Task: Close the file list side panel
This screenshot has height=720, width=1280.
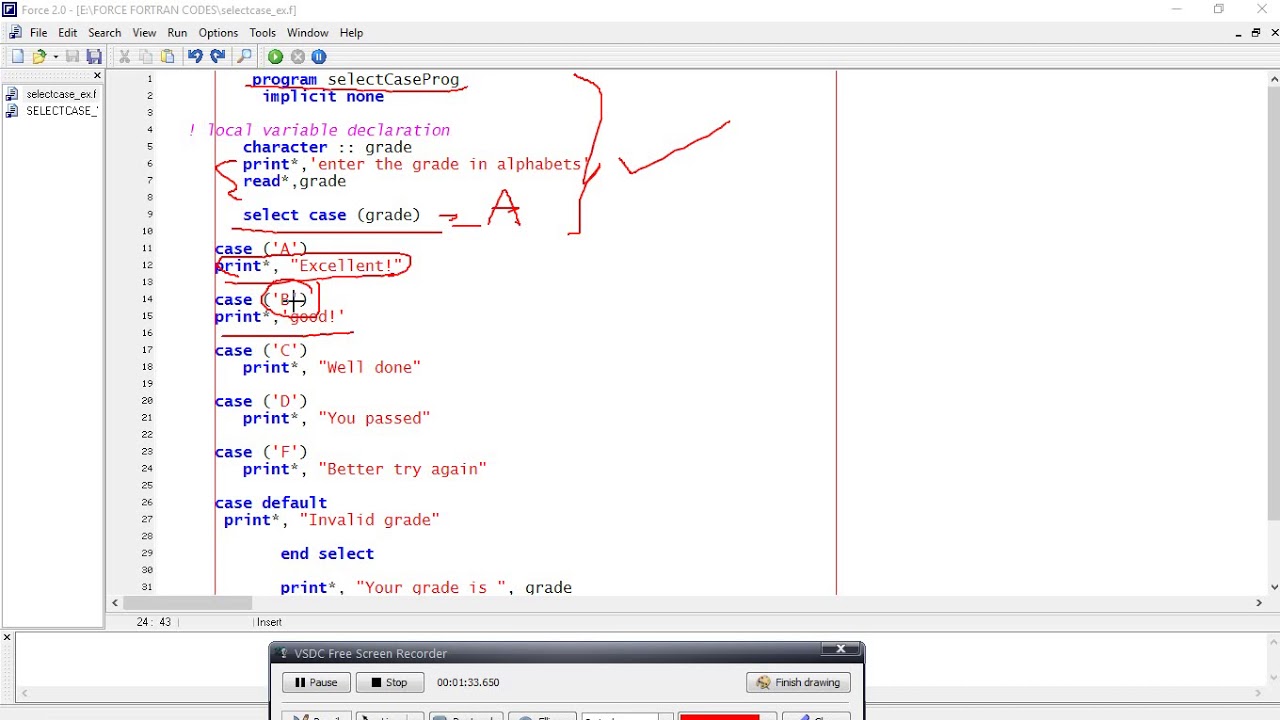Action: tap(97, 76)
